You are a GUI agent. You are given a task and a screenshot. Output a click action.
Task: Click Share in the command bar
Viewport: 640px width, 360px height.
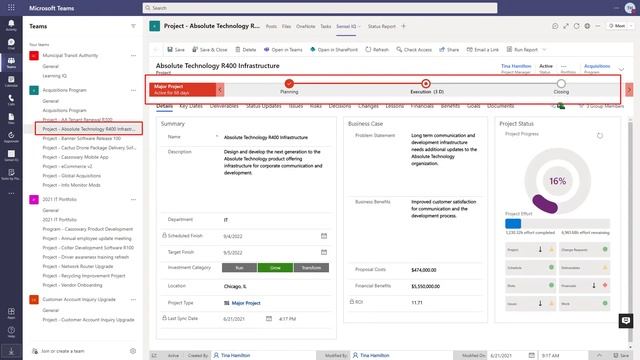(449, 49)
